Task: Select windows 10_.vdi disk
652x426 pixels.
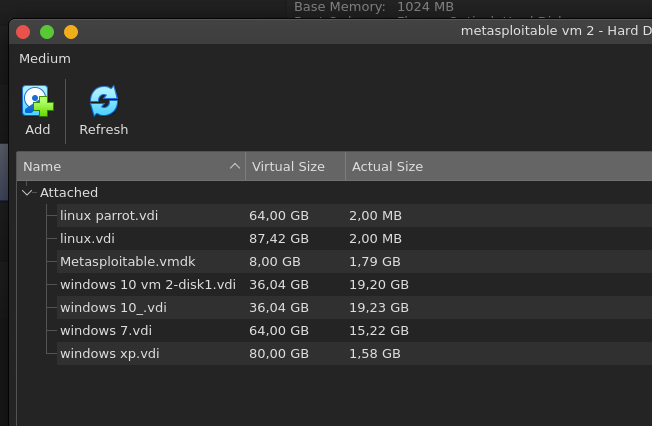Action: pyautogui.click(x=114, y=307)
